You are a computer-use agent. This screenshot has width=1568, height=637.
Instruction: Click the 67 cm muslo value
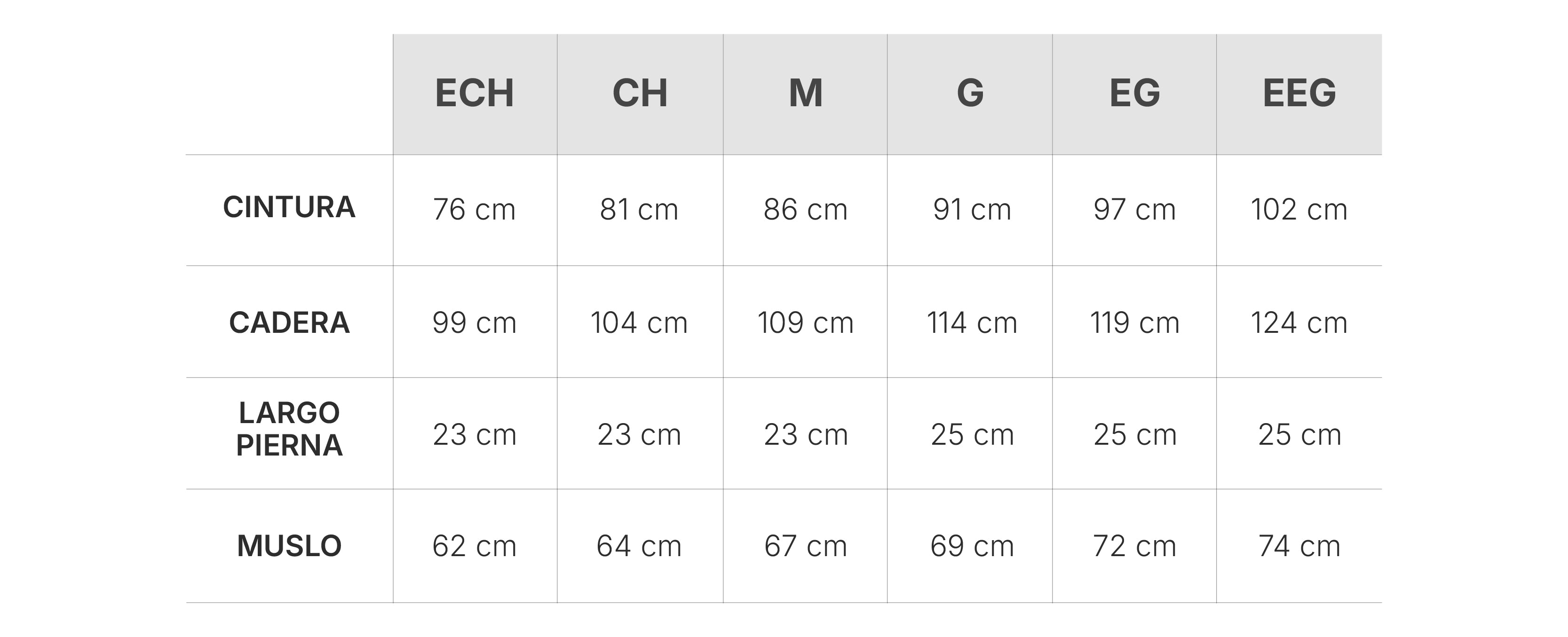[x=805, y=546]
